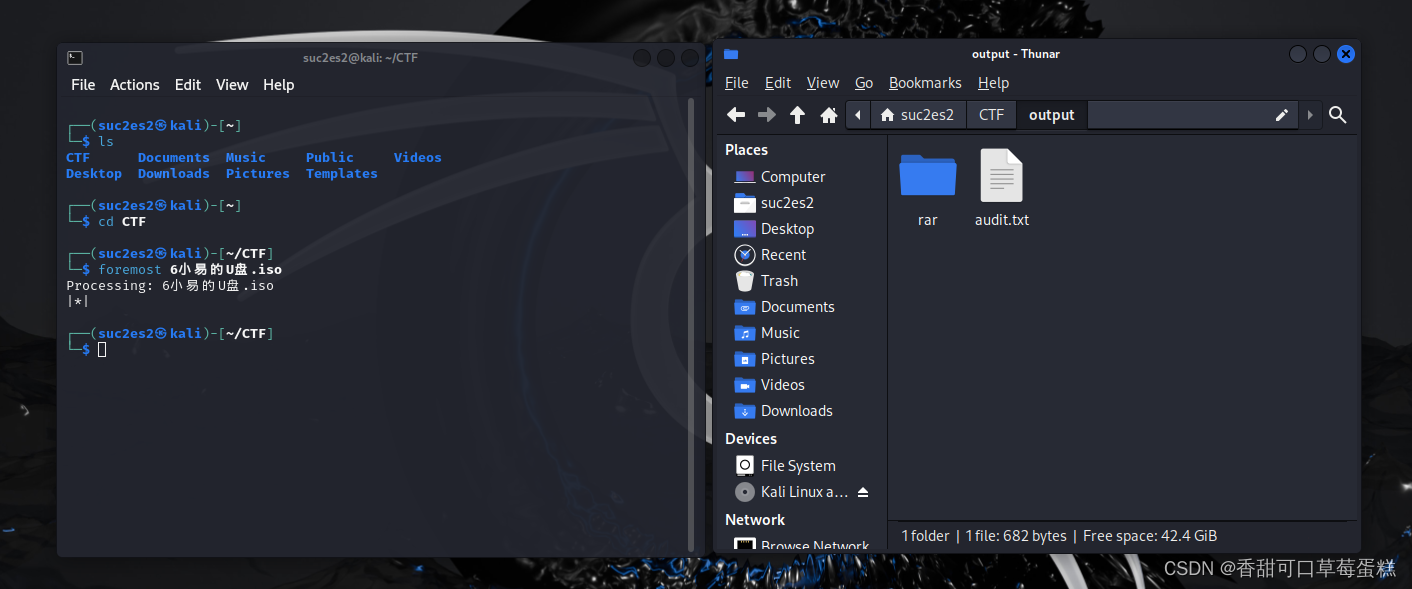Maximize the Thunar window
1412x589 pixels.
[x=1322, y=54]
